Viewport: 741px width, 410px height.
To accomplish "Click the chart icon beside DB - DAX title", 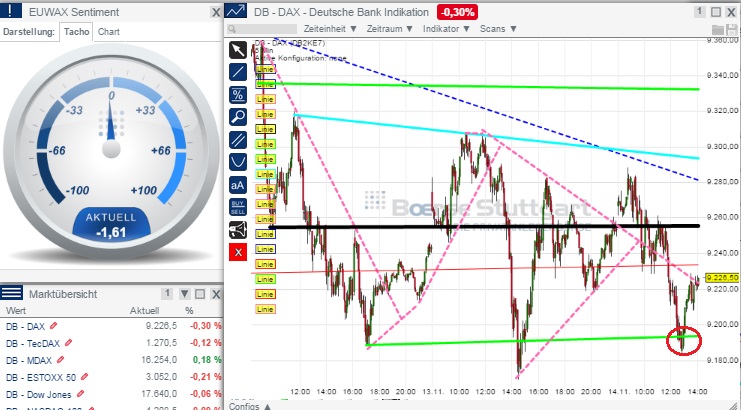I will click(236, 11).
